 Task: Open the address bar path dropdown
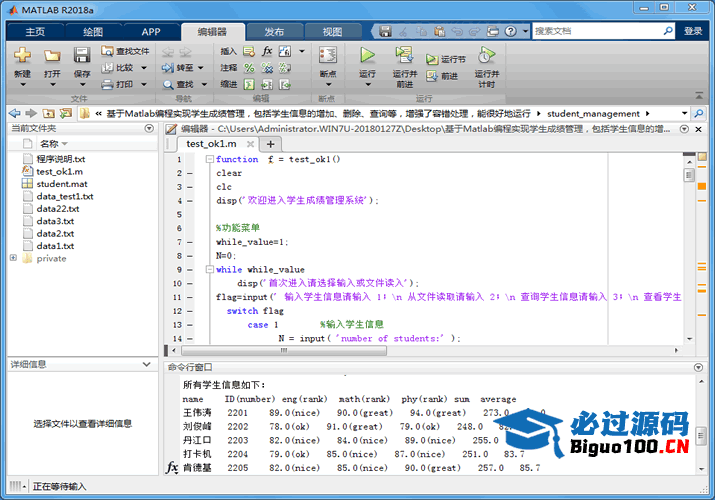coord(684,113)
